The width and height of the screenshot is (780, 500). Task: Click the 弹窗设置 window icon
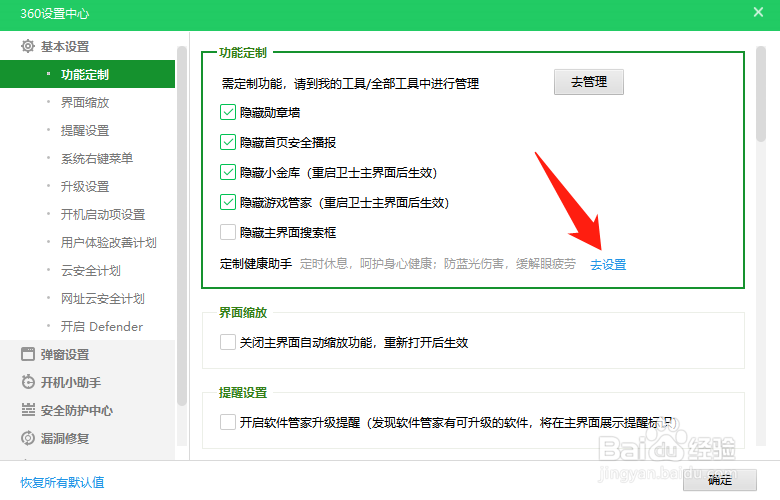click(28, 354)
